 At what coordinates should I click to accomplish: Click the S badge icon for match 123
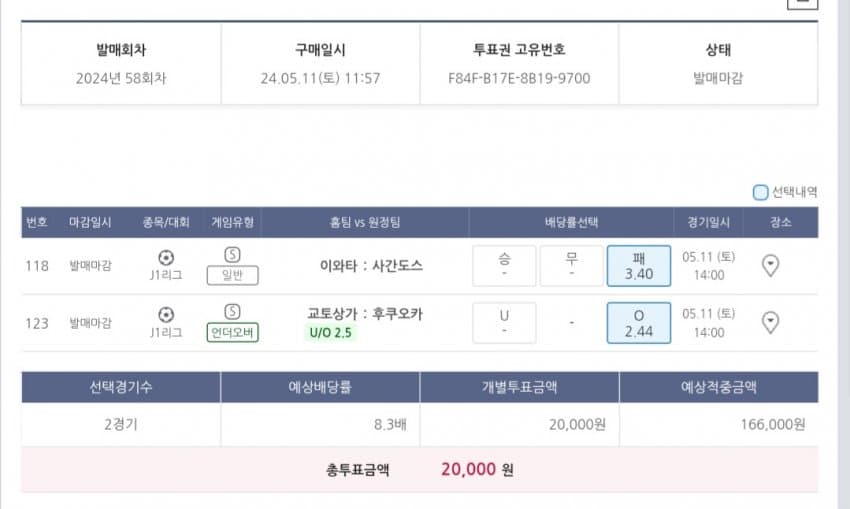point(232,312)
